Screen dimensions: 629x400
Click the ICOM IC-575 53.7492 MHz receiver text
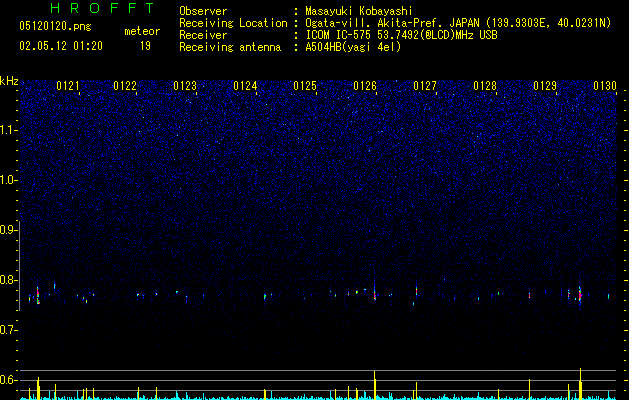(401, 35)
